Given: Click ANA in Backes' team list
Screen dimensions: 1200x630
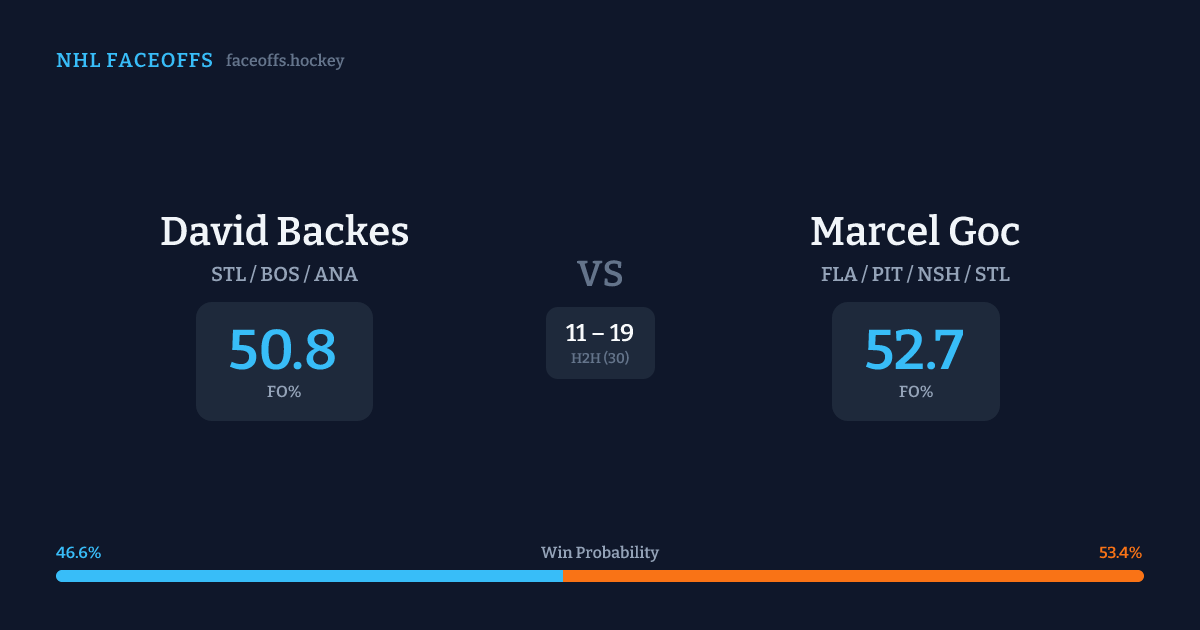Looking at the screenshot, I should click(336, 274).
